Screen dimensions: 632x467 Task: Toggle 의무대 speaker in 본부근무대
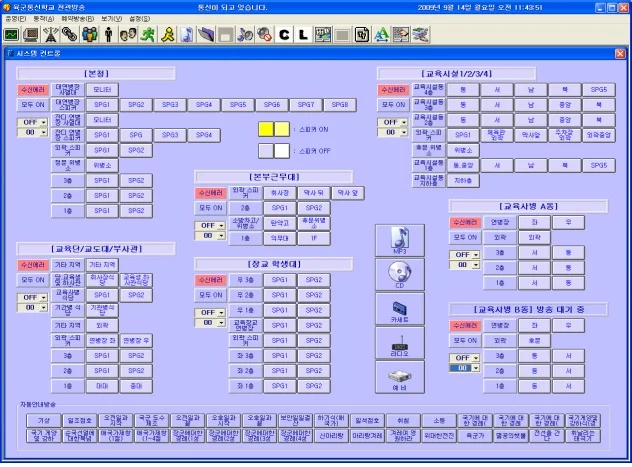pos(280,239)
